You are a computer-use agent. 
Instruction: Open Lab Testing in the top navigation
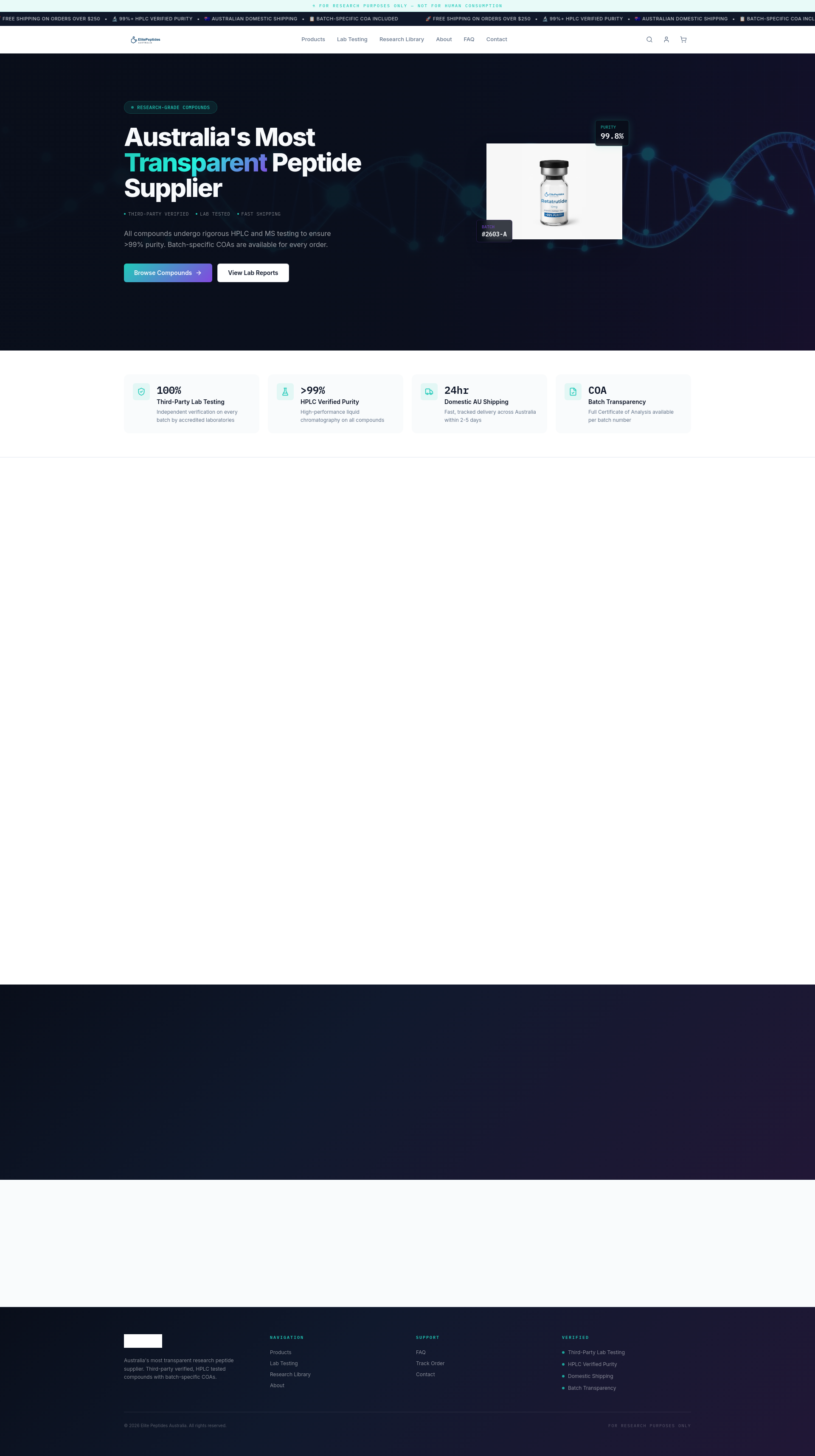[x=352, y=39]
